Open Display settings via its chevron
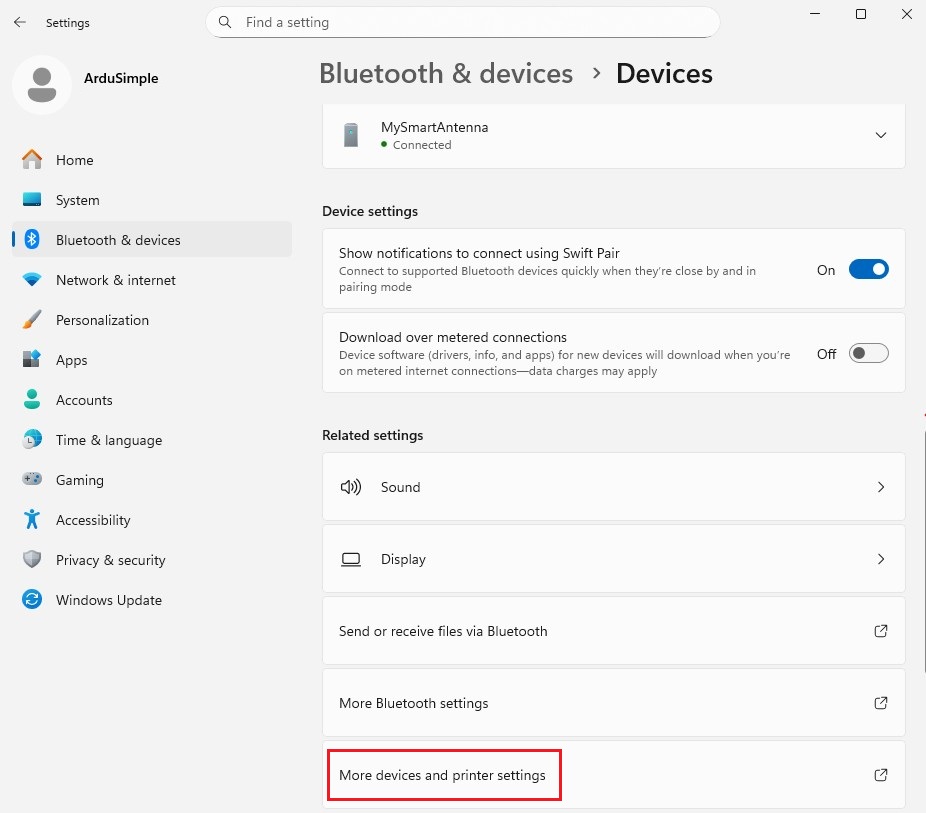 click(880, 559)
